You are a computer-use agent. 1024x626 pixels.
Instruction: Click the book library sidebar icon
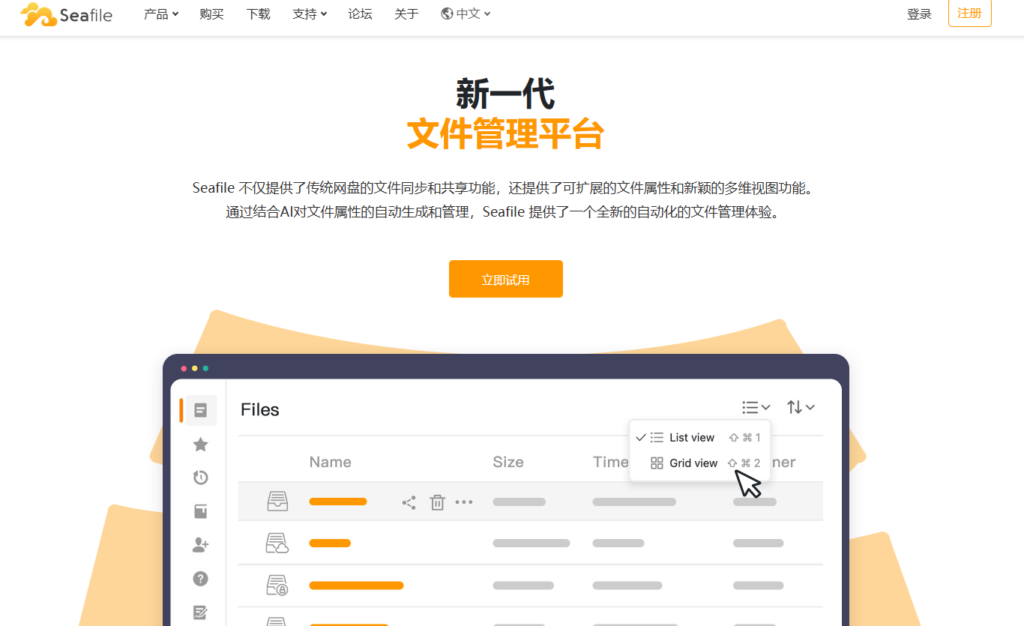(x=200, y=511)
